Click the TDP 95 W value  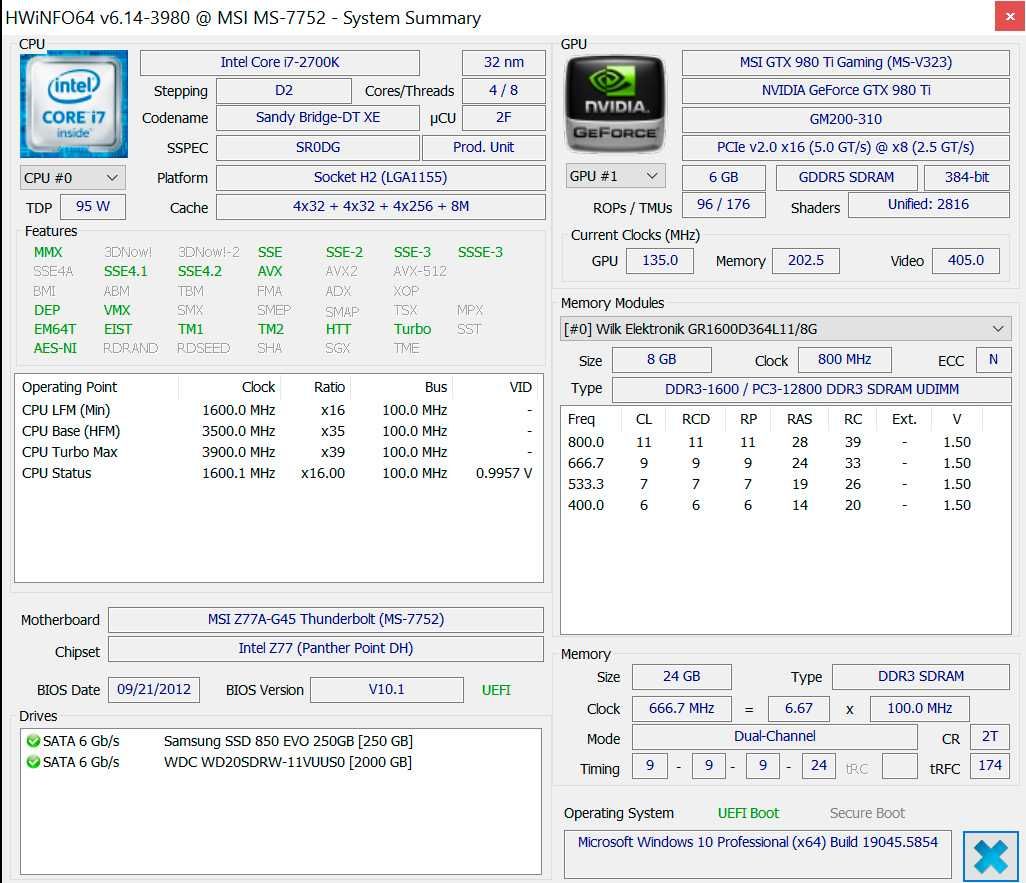pos(92,207)
